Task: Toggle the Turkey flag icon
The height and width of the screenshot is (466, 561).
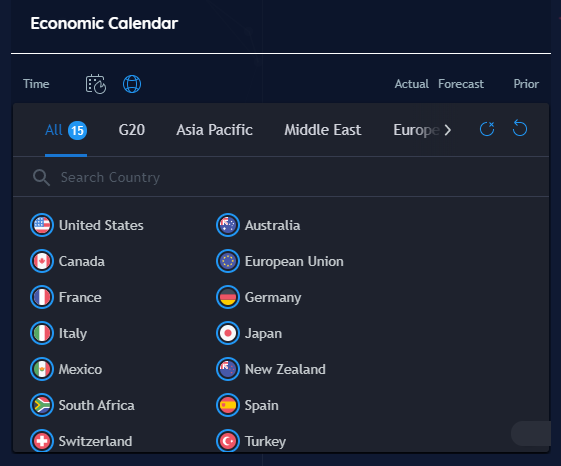Action: (x=228, y=441)
